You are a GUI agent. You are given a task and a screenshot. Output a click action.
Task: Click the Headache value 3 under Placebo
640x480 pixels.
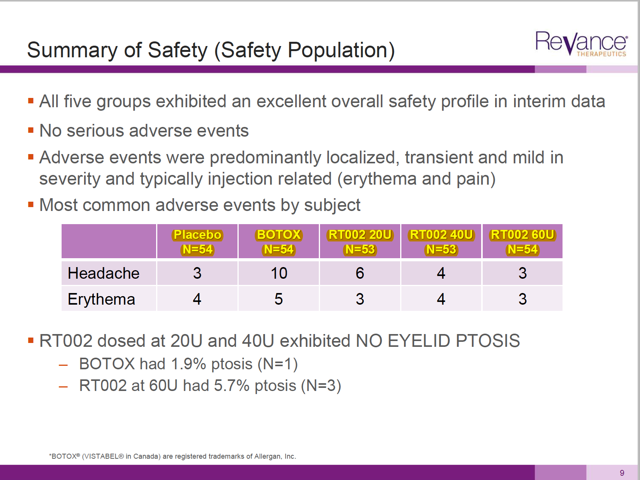[197, 273]
